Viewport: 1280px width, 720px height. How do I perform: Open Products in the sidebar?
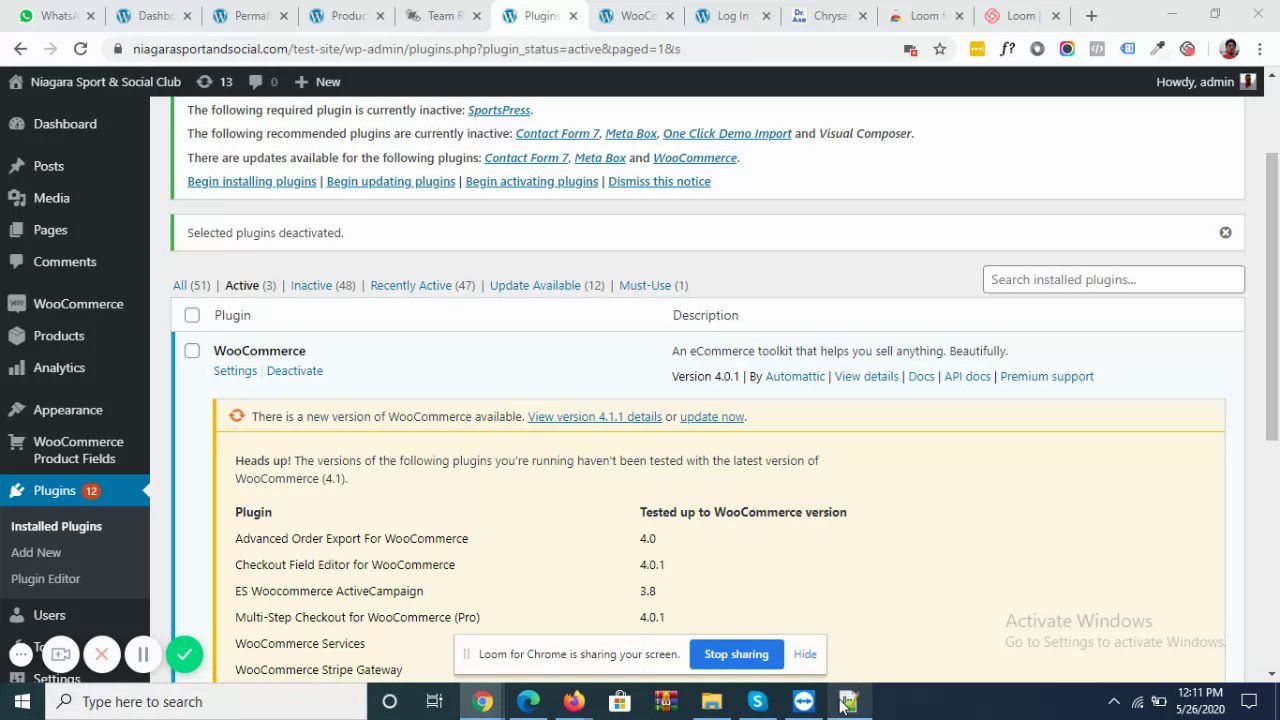click(x=58, y=336)
